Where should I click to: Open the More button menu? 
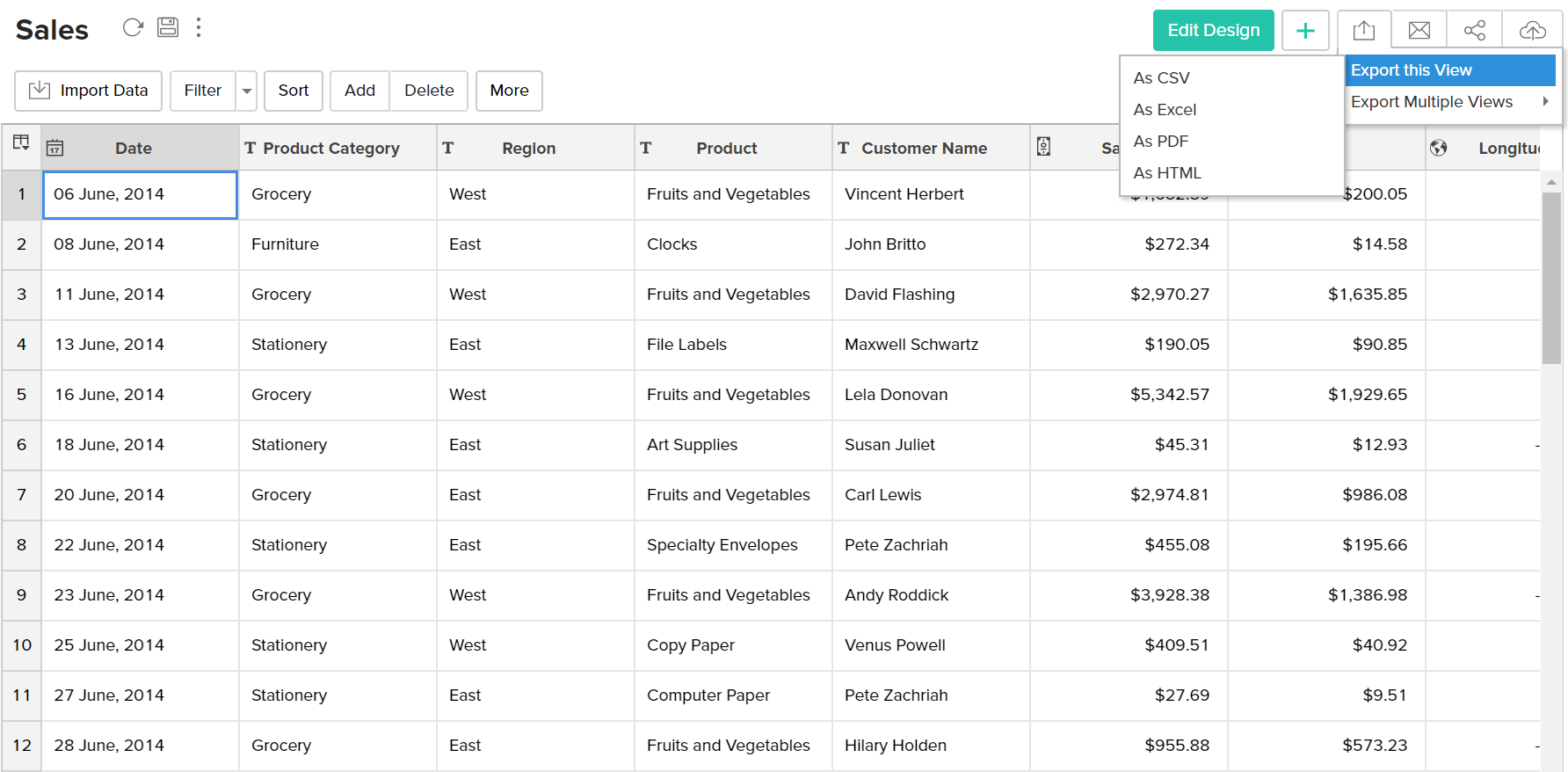[x=509, y=91]
